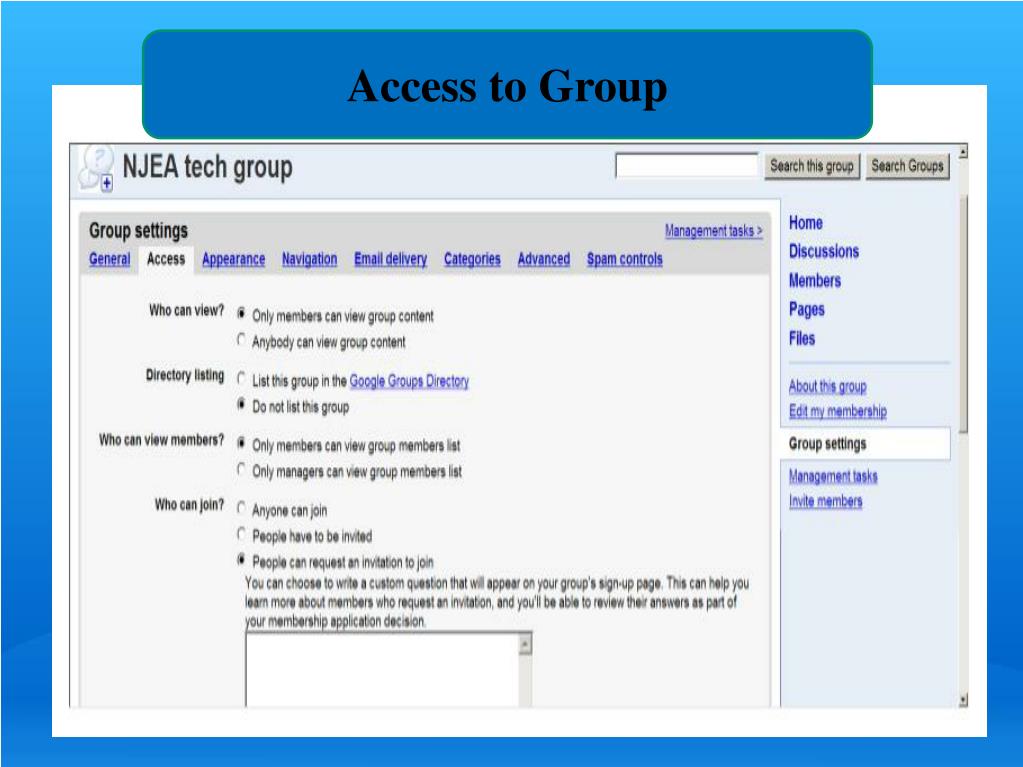Select the 'Anyone can join' option

coord(241,508)
